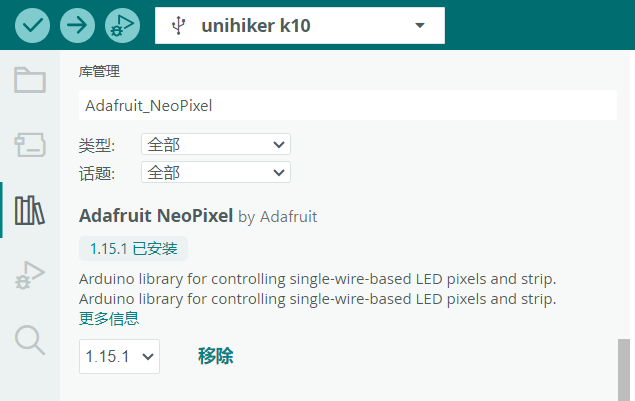Image resolution: width=635 pixels, height=401 pixels.
Task: Open the 更多信息 link
Action: tap(109, 318)
